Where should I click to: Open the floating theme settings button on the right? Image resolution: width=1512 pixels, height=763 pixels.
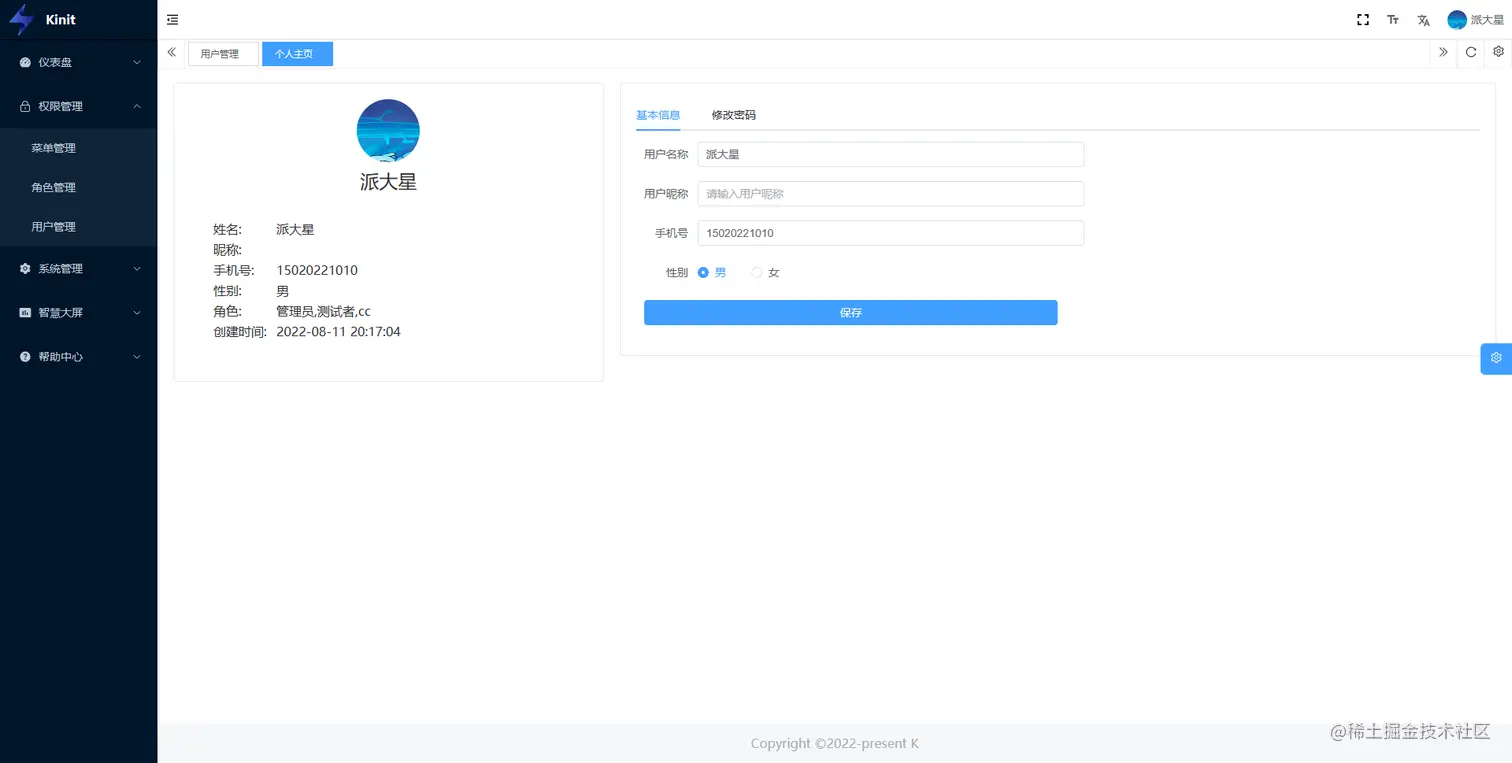click(x=1495, y=358)
